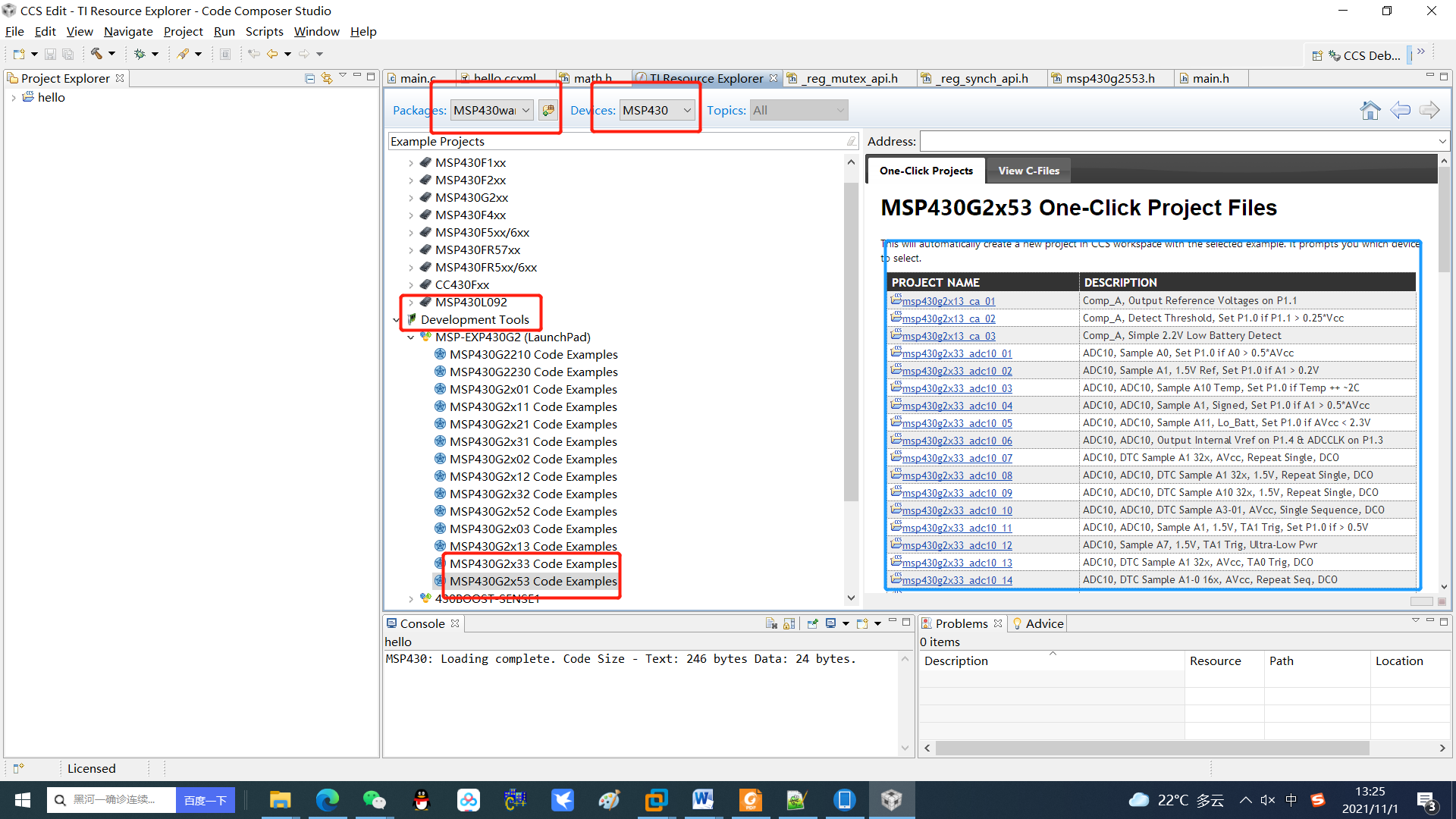Viewport: 1456px width, 819px height.
Task: Open the Devices dropdown
Action: (687, 111)
